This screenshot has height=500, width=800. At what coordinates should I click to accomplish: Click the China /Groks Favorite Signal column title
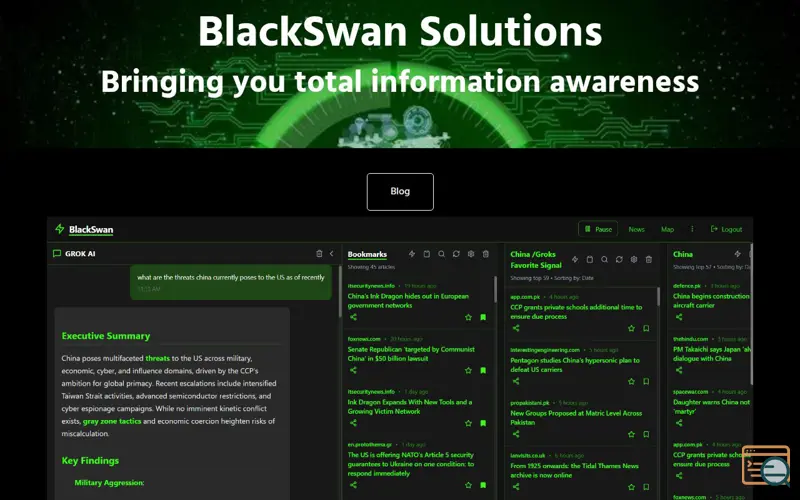coord(536,259)
